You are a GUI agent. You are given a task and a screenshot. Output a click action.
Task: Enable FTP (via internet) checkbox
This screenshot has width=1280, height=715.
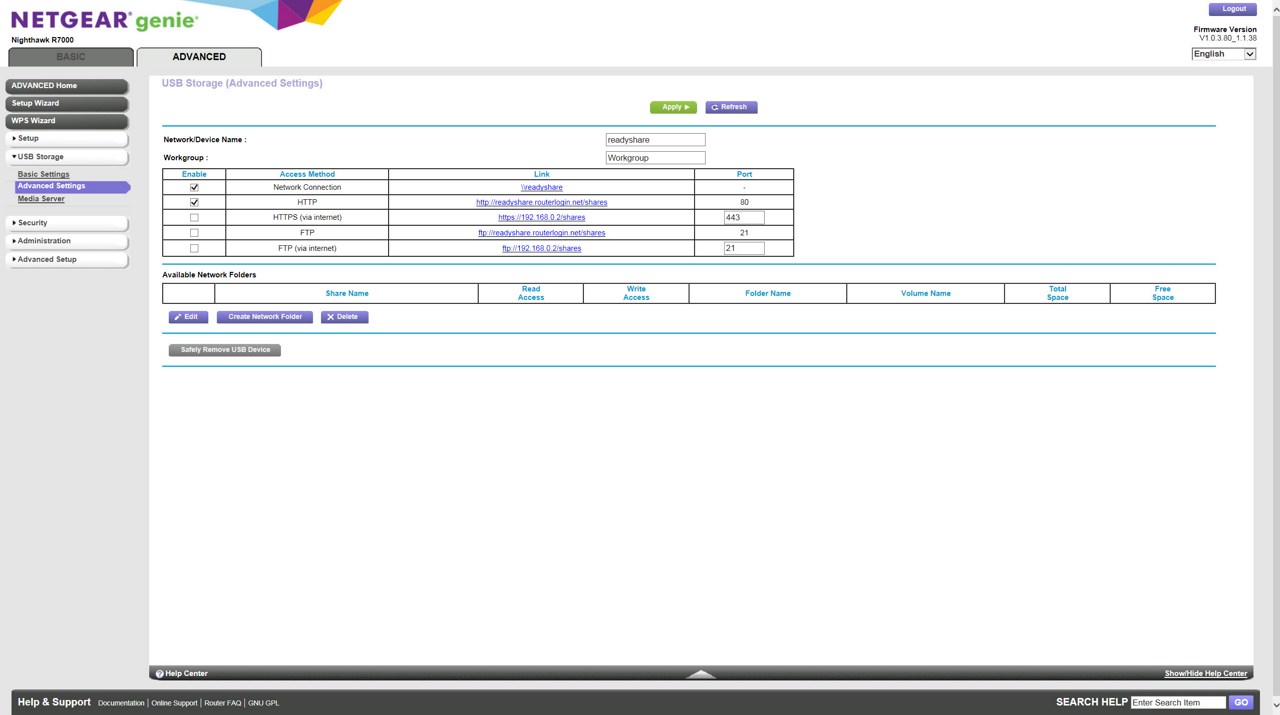pyautogui.click(x=194, y=248)
